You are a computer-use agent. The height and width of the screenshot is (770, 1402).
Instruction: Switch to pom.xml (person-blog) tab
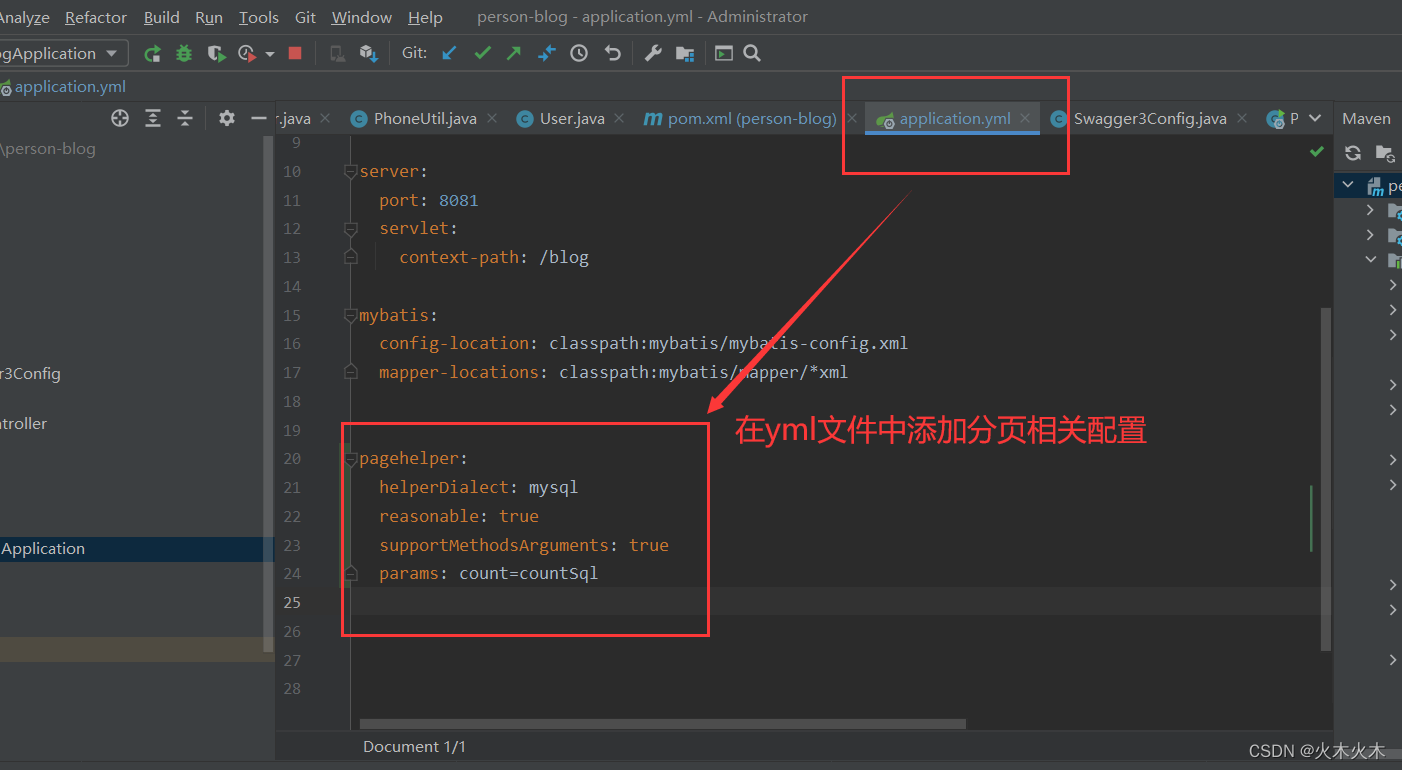point(751,118)
